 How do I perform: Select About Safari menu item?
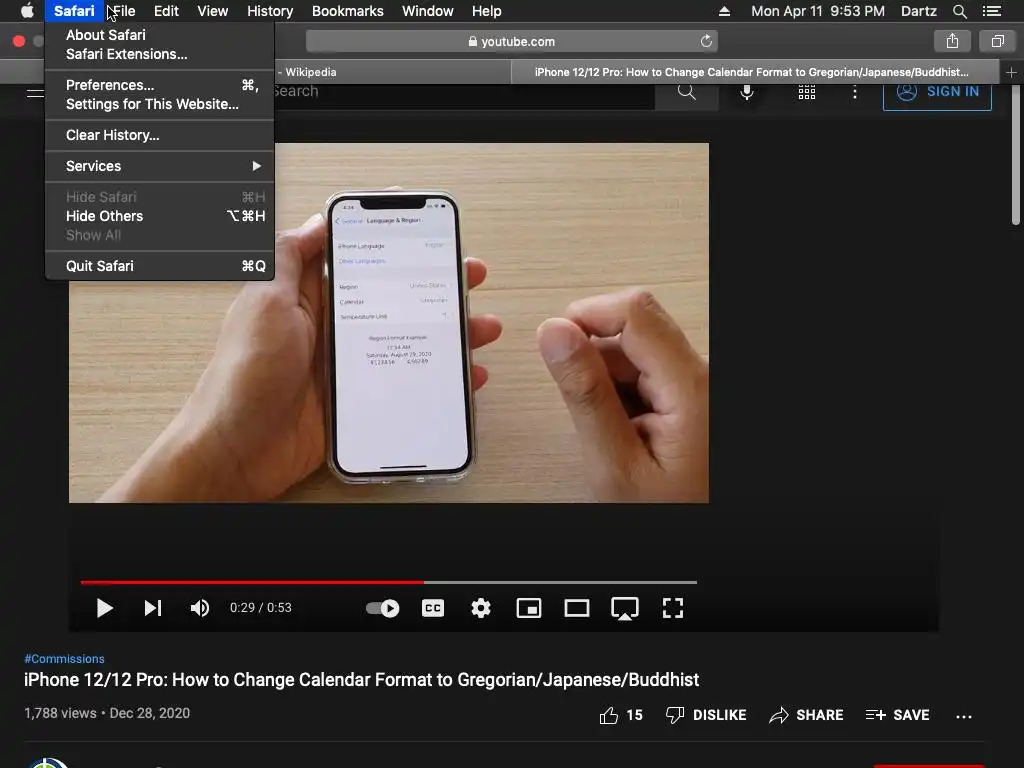[x=159, y=35]
